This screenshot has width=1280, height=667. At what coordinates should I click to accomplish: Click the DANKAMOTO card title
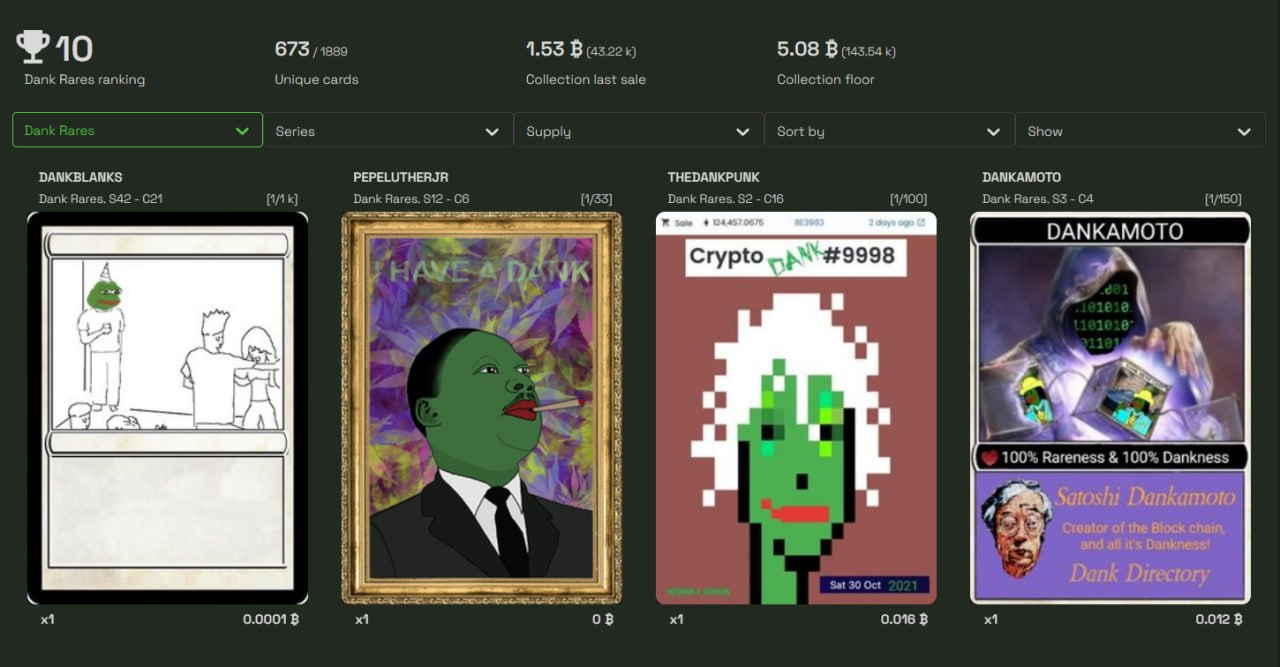pos(1022,177)
